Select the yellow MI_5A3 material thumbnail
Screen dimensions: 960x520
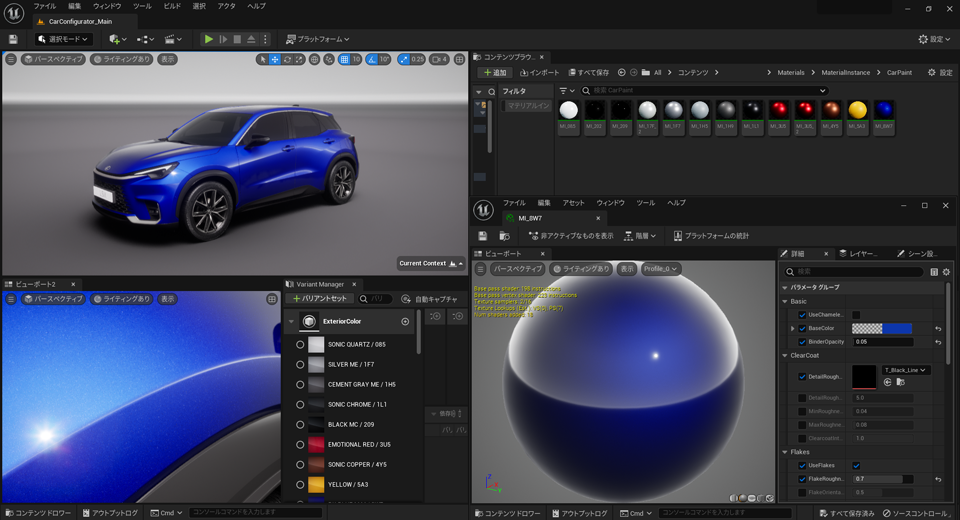point(857,110)
